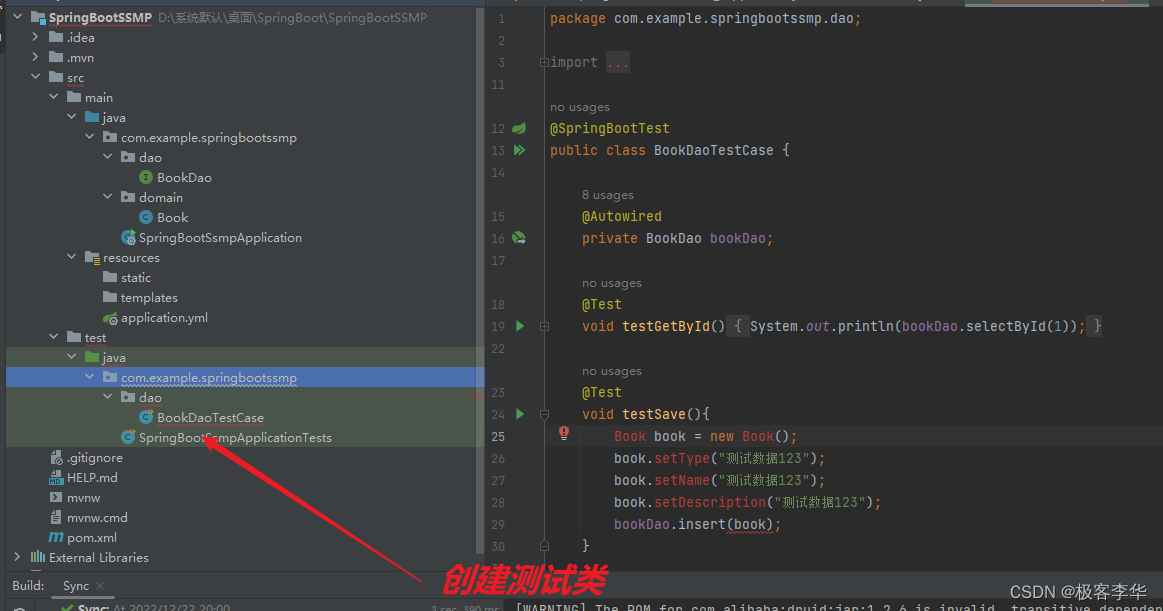Expand folded testGetById method body
This screenshot has height=611, width=1163.
(x=544, y=326)
